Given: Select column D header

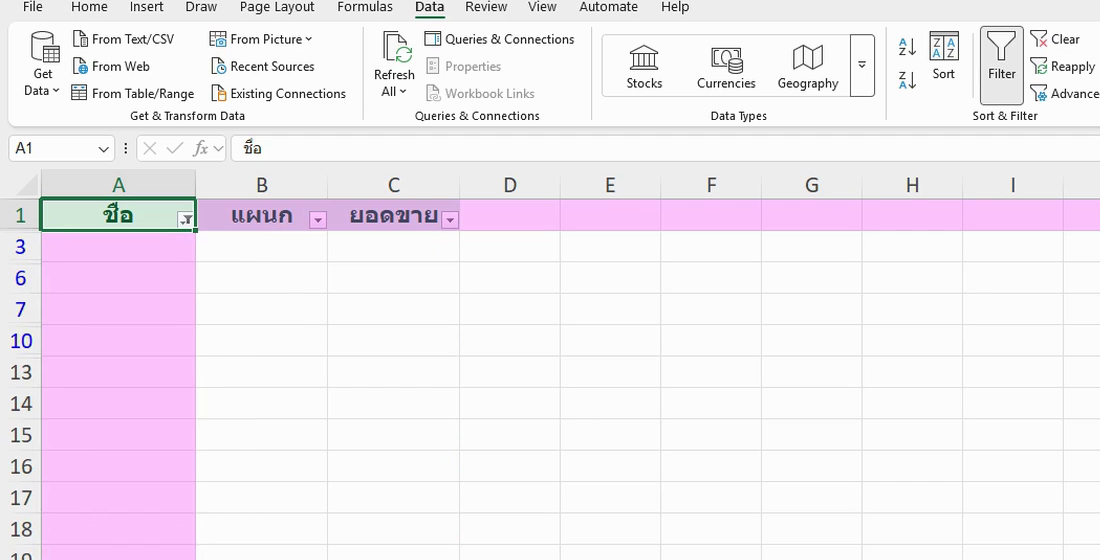Looking at the screenshot, I should 510,185.
